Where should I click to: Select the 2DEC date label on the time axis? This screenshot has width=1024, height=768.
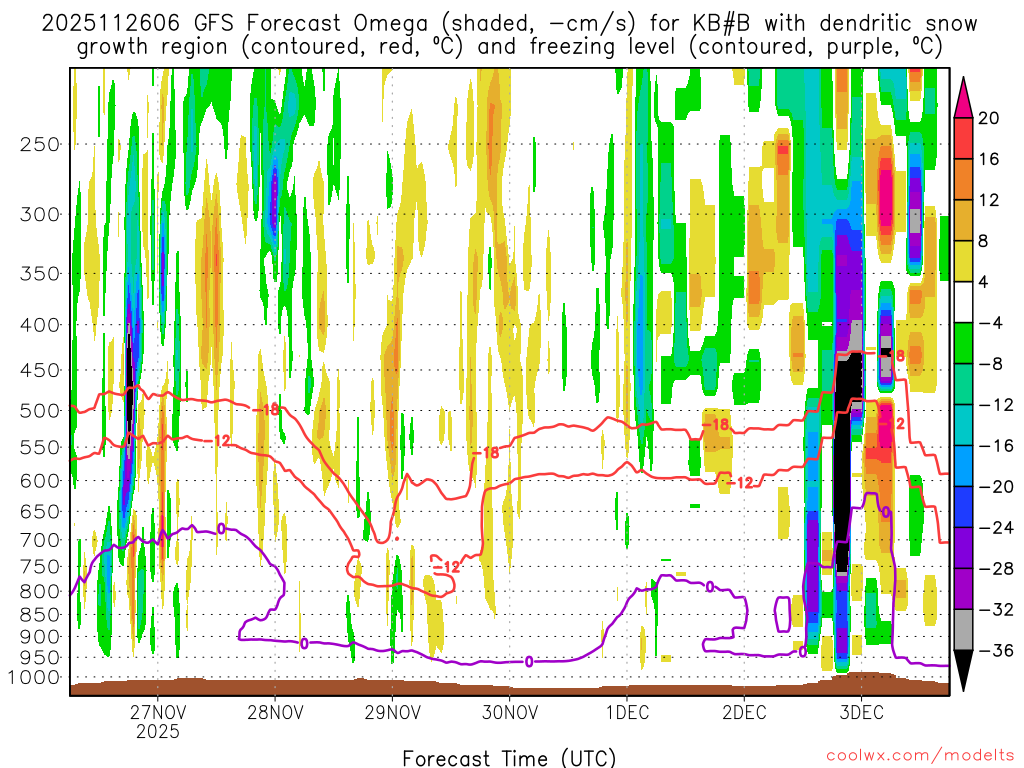click(x=744, y=712)
